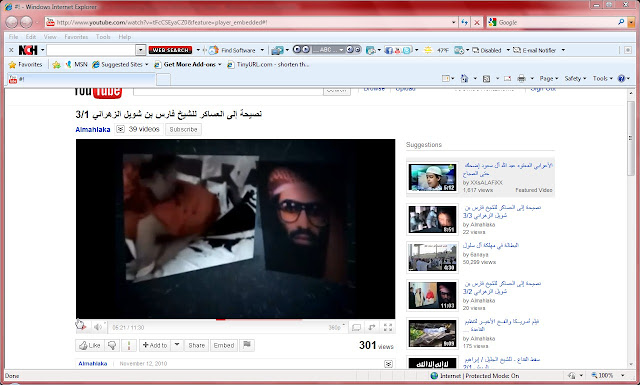Viewport: 640px width, 385px height.
Task: Click the Subscribe button
Action: point(183,129)
